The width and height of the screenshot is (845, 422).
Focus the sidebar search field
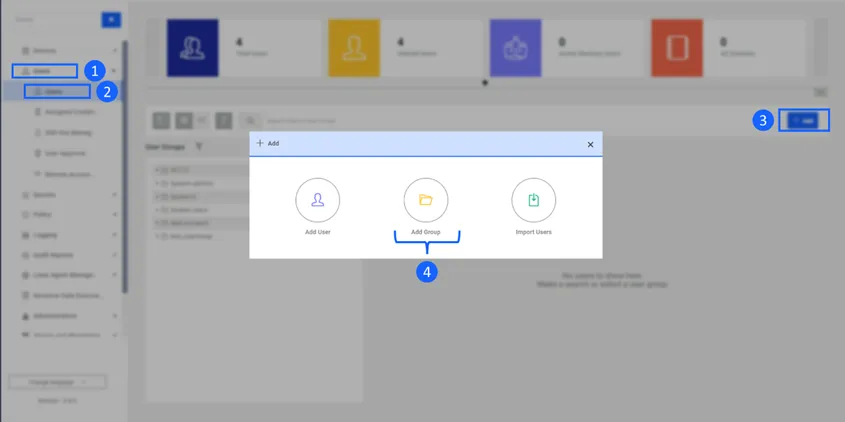click(x=57, y=20)
